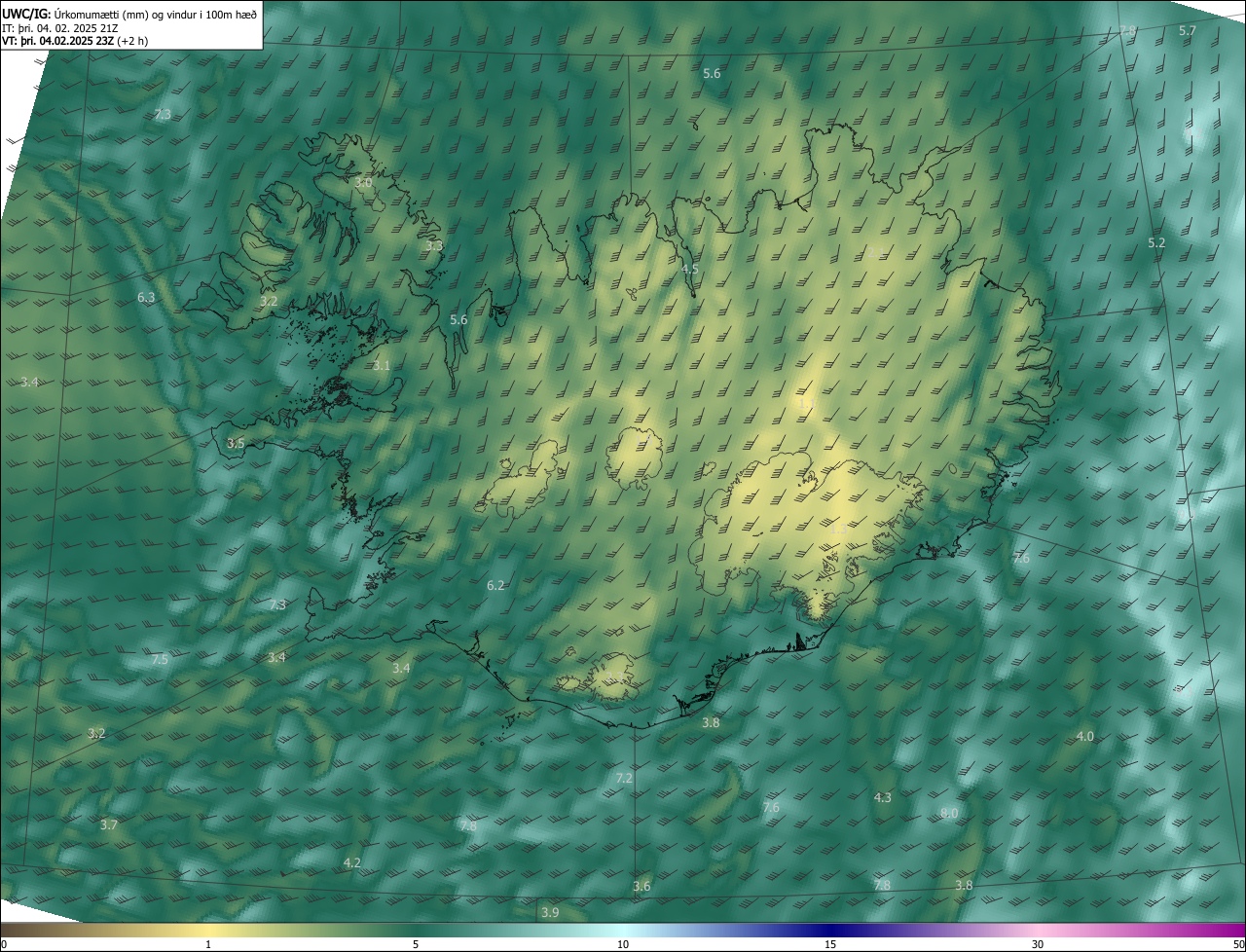Click the '0' tick on color scale
1246x952 pixels.
(4, 945)
